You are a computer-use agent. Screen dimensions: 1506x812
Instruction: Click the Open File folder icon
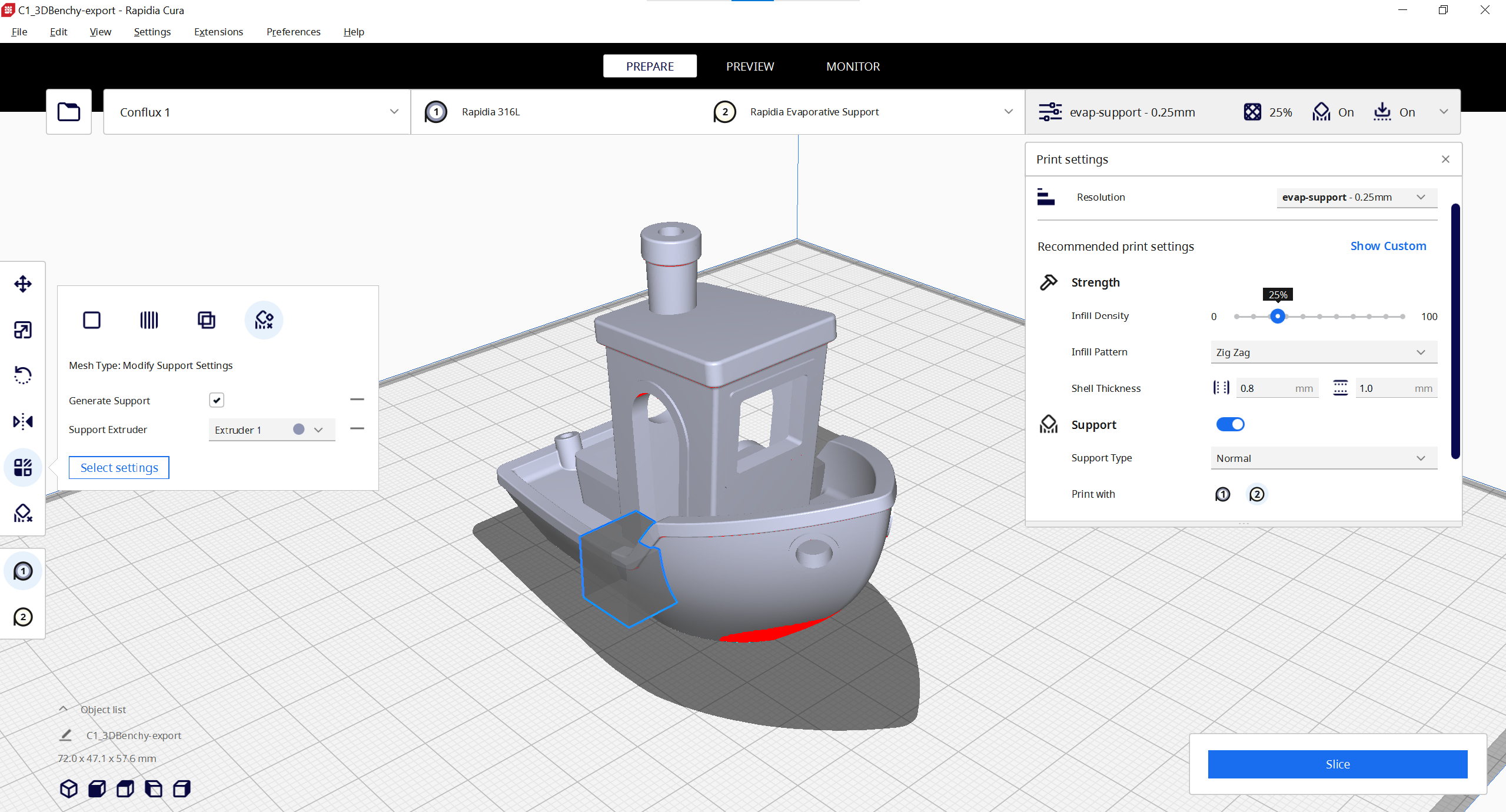click(x=69, y=112)
